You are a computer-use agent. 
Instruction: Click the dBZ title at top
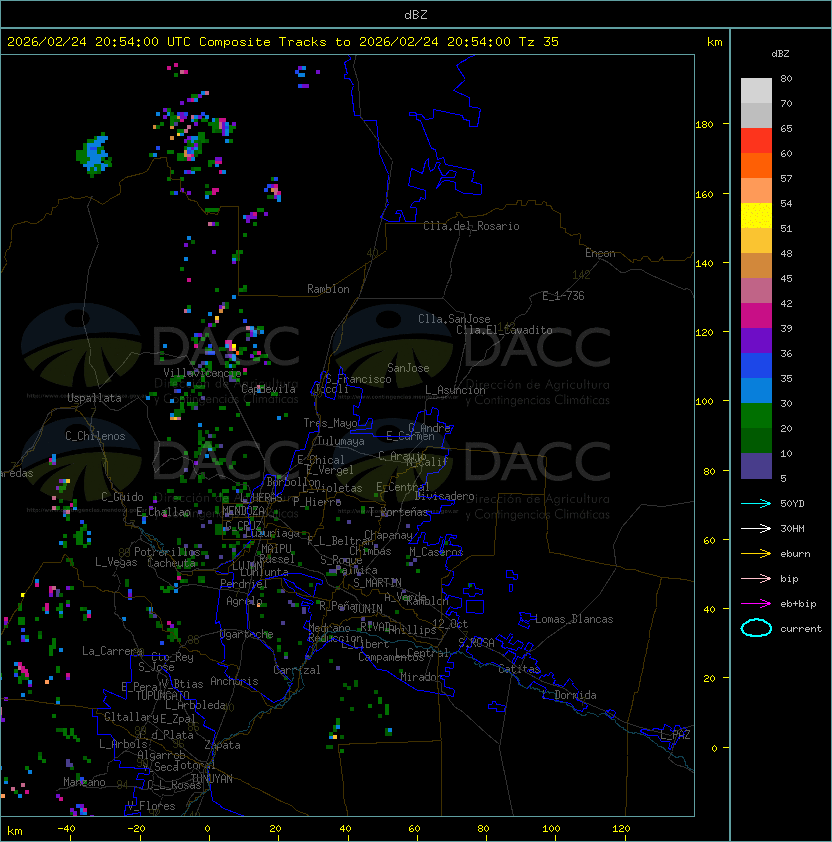click(x=416, y=15)
